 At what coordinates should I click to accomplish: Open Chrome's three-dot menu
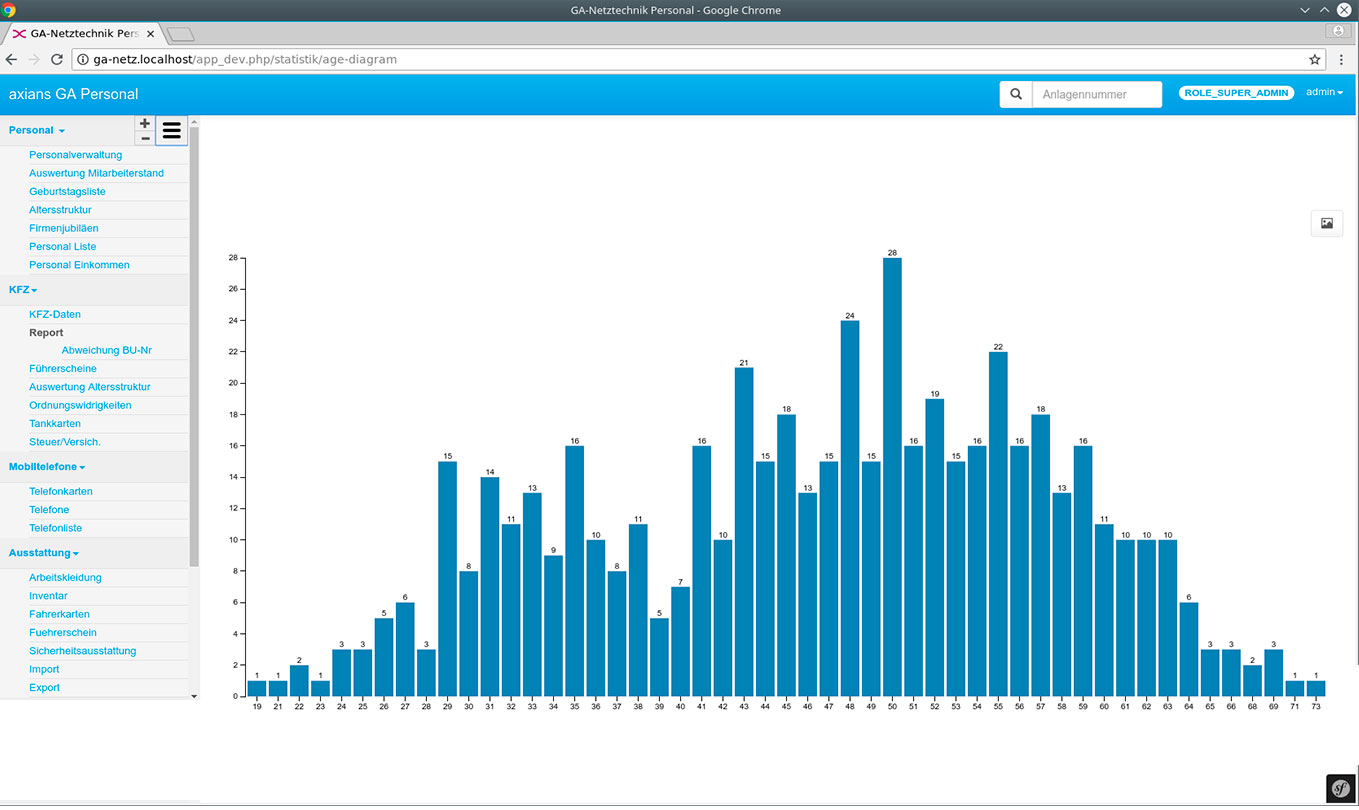click(x=1341, y=59)
